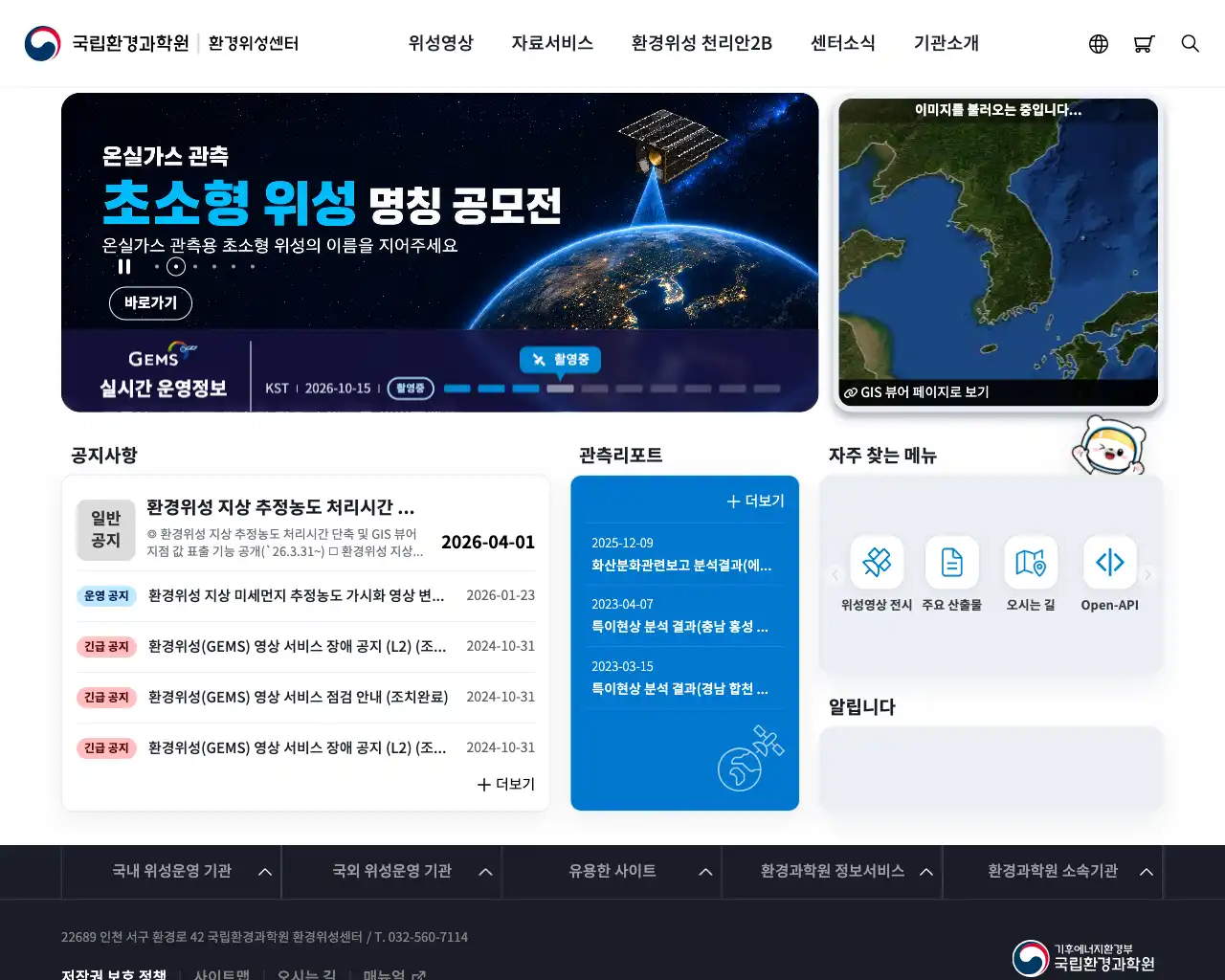Open the 위성영상 menu
The width and height of the screenshot is (1225, 980).
(x=441, y=43)
